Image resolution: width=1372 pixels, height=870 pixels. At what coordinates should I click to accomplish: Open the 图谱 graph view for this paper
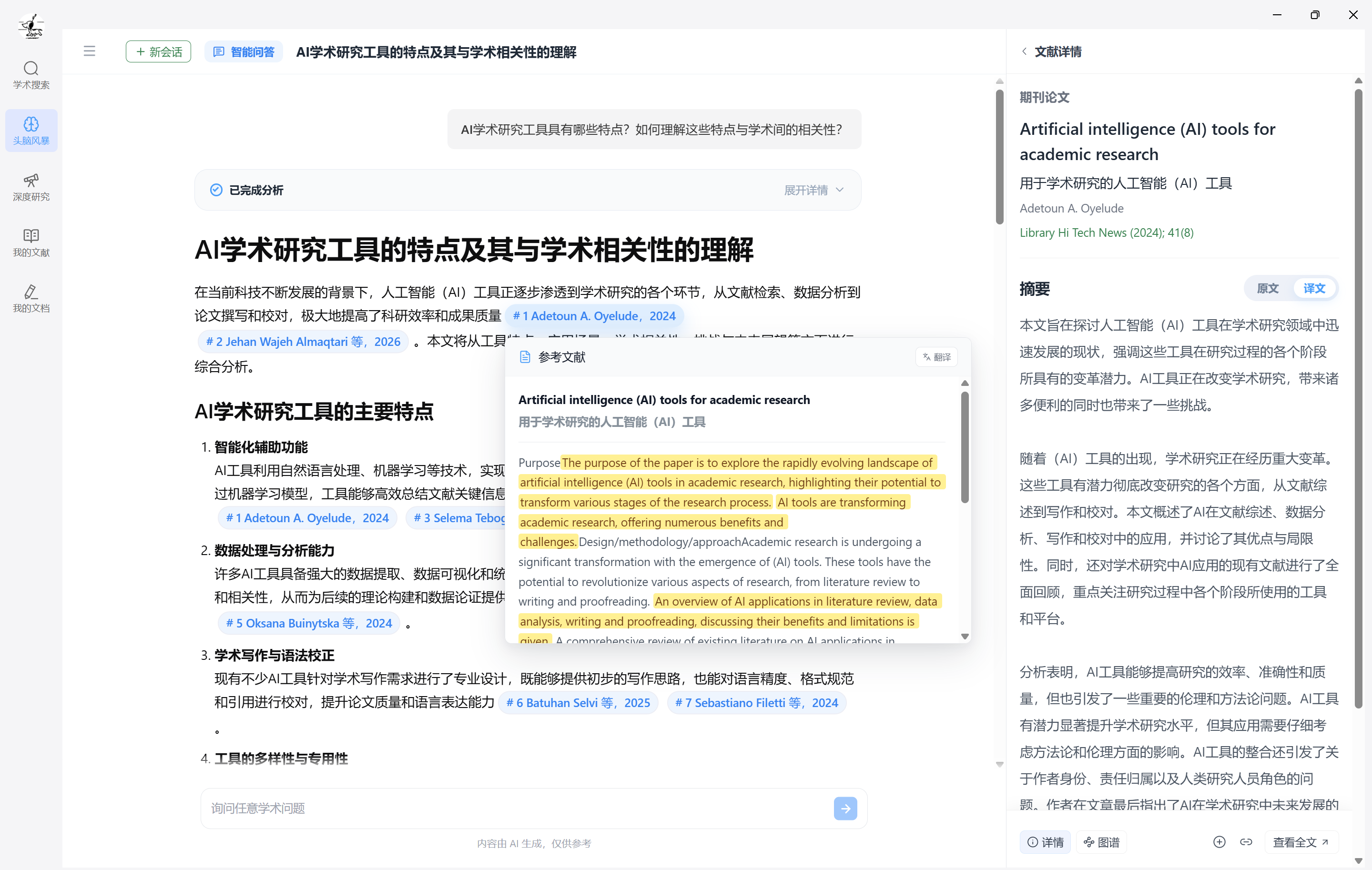click(1101, 842)
